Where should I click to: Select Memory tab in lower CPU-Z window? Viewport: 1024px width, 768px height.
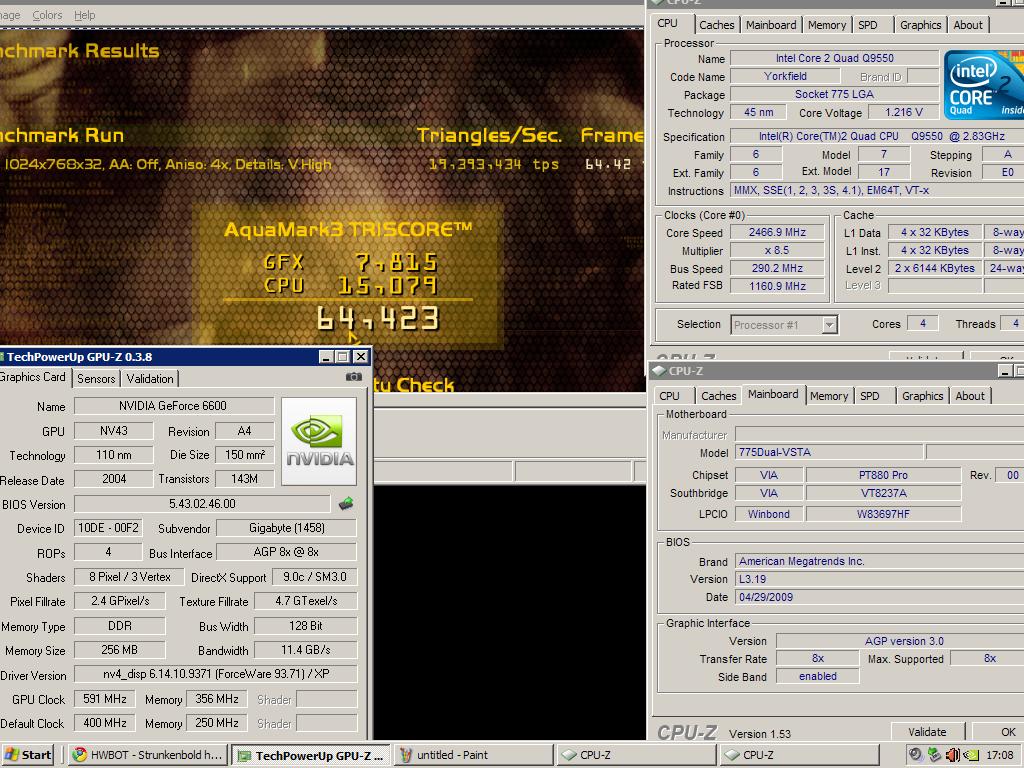pos(829,396)
